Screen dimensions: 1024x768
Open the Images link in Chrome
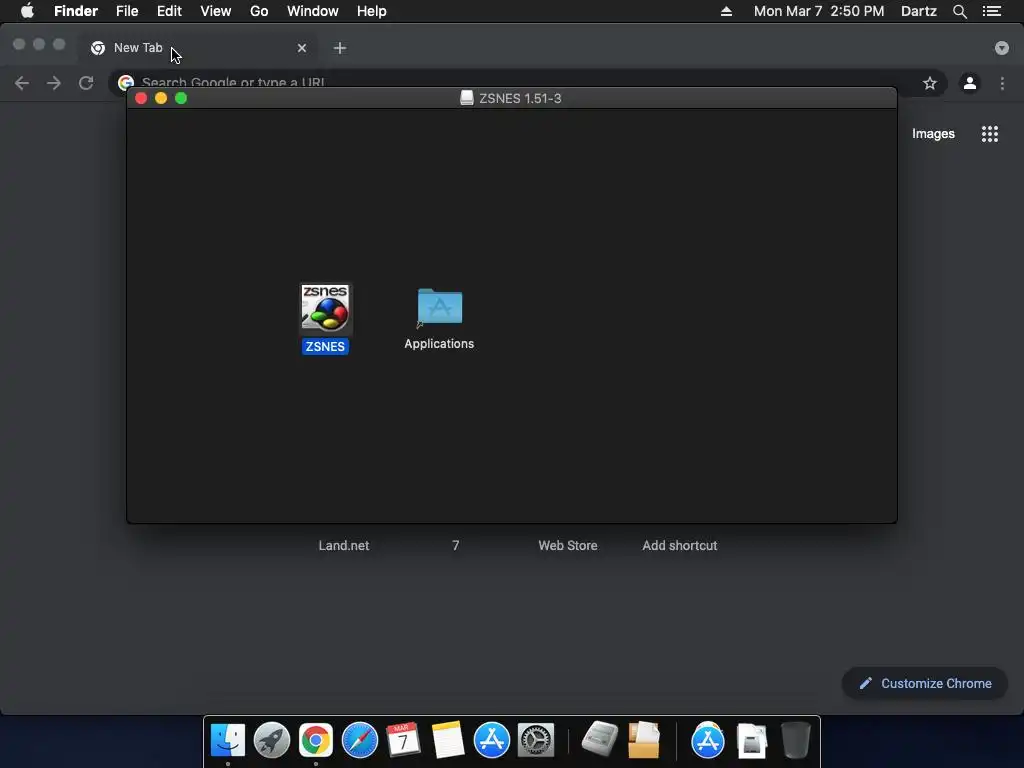(x=933, y=133)
